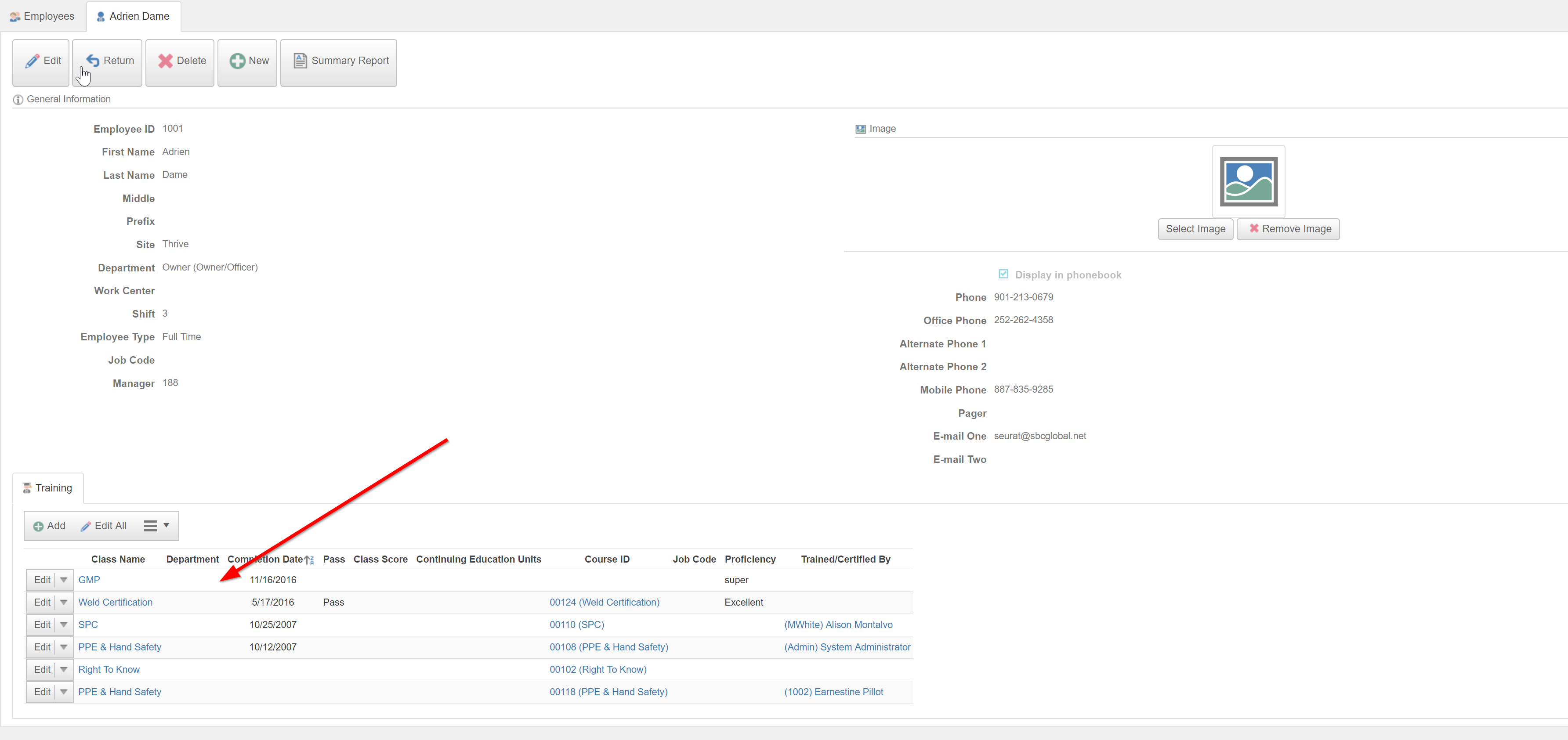
Task: Open course 00110 (SPC) link
Action: pyautogui.click(x=576, y=625)
